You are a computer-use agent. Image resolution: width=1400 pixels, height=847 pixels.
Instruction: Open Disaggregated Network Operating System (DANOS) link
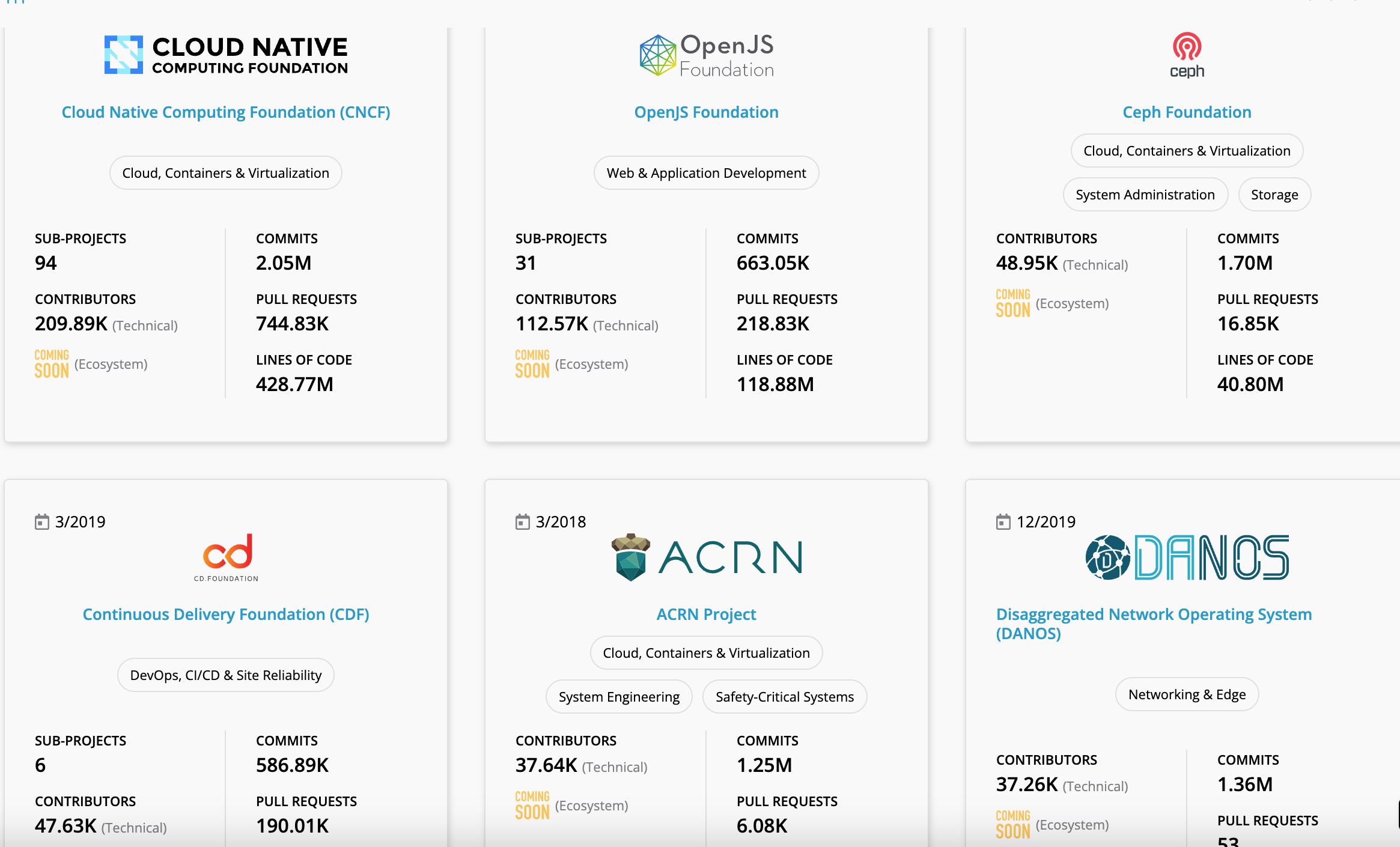tap(1154, 624)
